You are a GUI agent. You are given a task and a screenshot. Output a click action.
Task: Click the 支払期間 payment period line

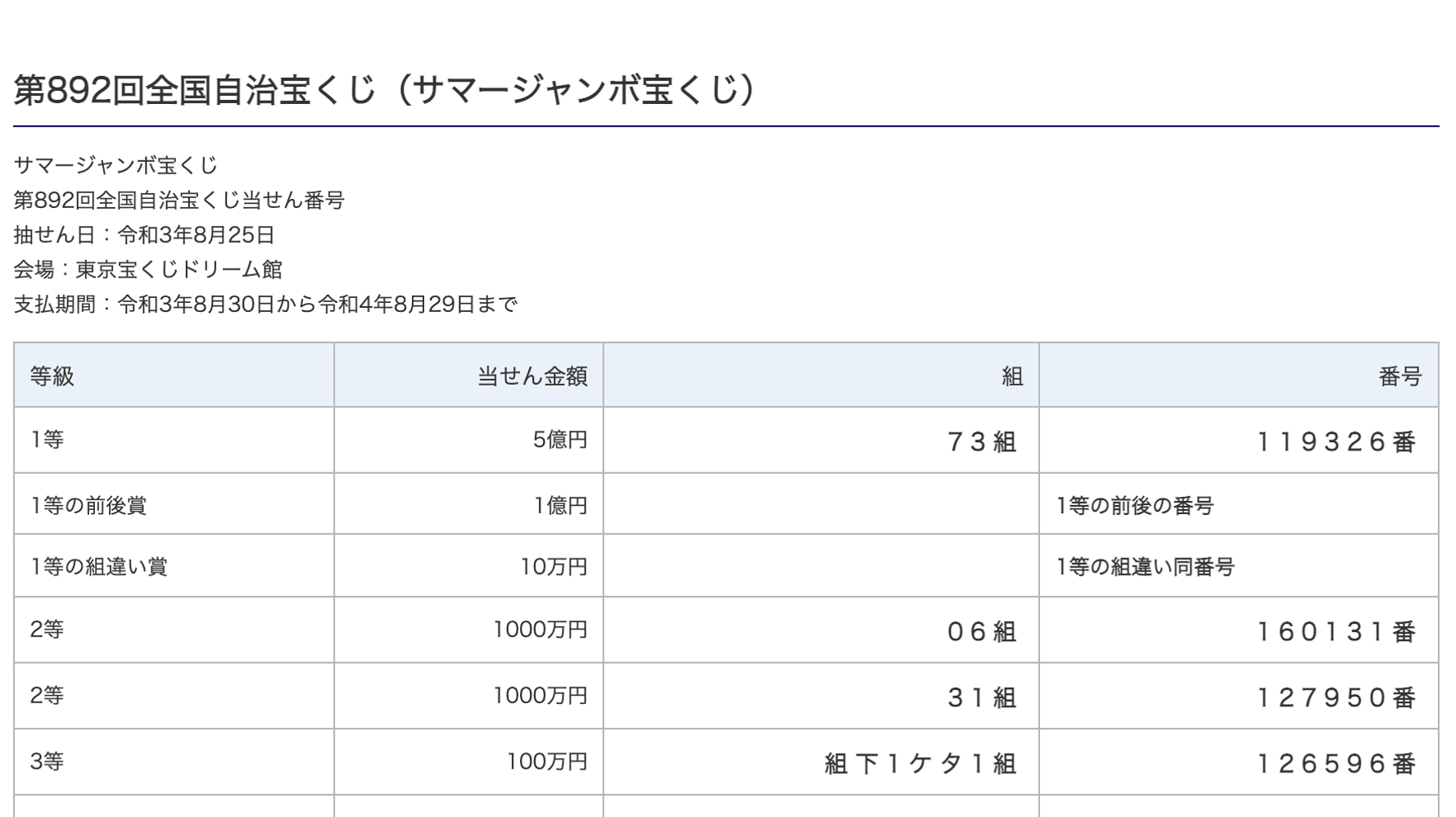tap(265, 305)
